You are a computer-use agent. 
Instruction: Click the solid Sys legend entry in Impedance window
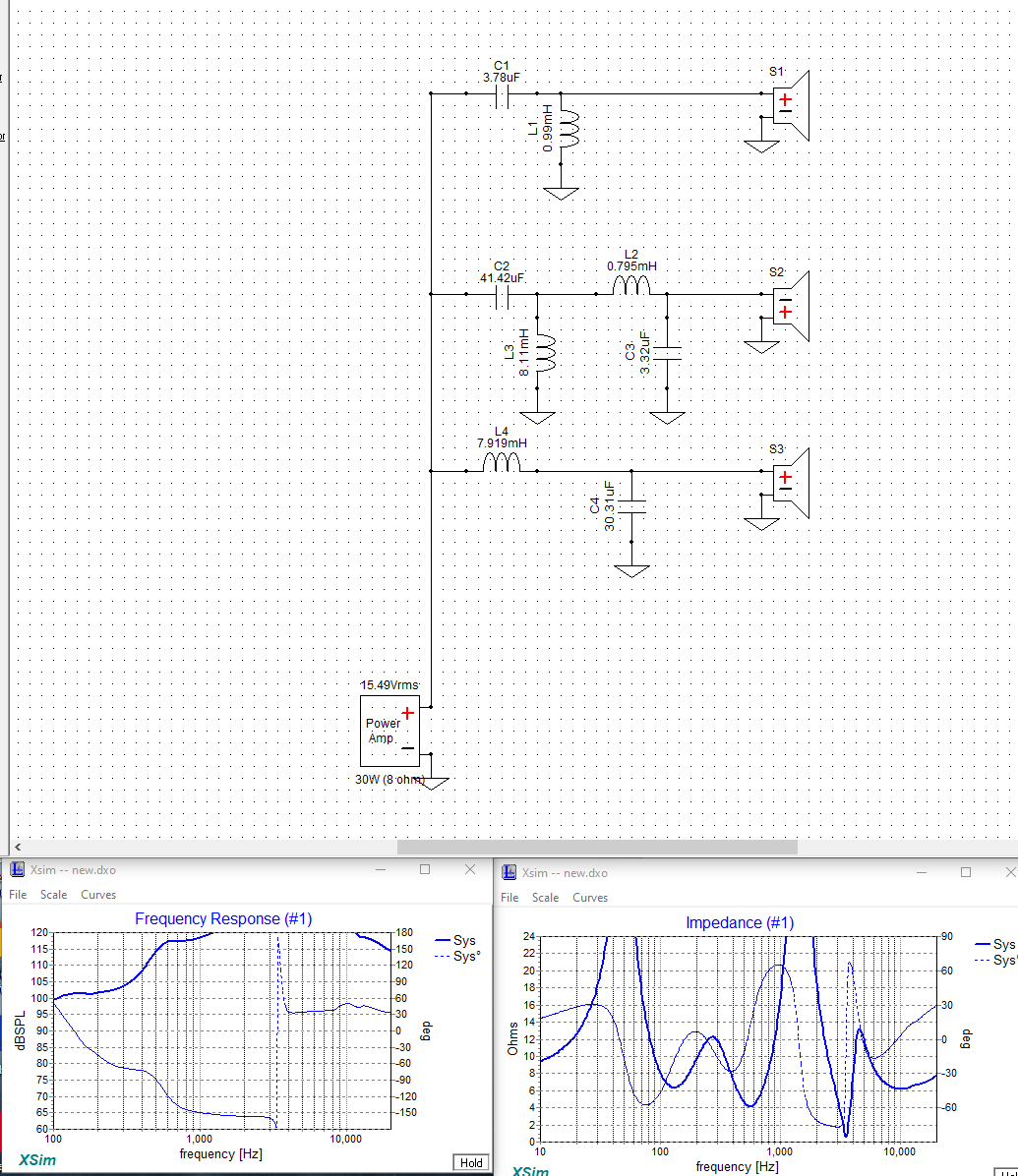coord(995,944)
